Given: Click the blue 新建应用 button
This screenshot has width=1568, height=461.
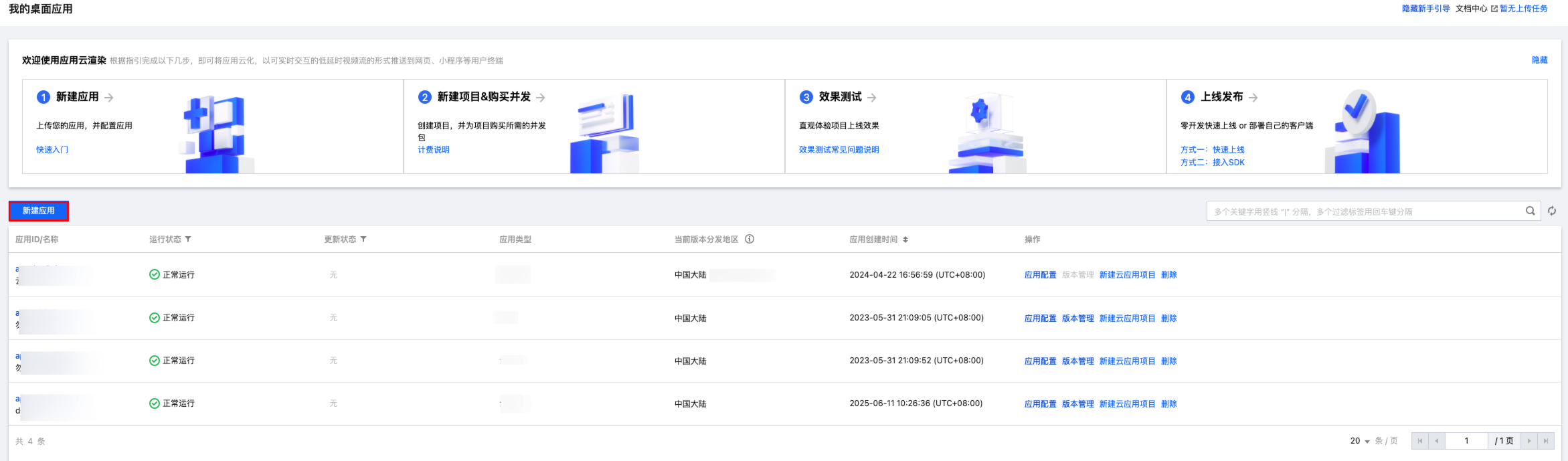Looking at the screenshot, I should 39,211.
